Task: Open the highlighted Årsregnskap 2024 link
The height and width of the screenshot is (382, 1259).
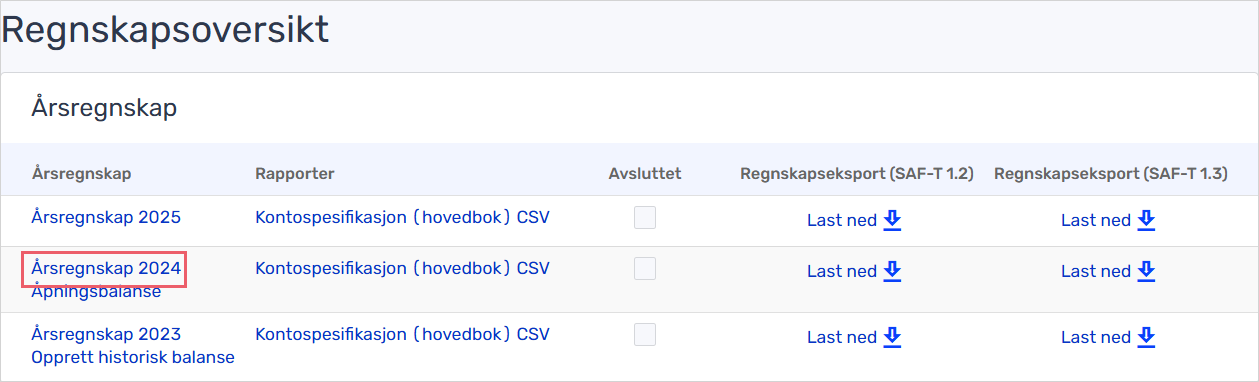Action: click(x=106, y=268)
